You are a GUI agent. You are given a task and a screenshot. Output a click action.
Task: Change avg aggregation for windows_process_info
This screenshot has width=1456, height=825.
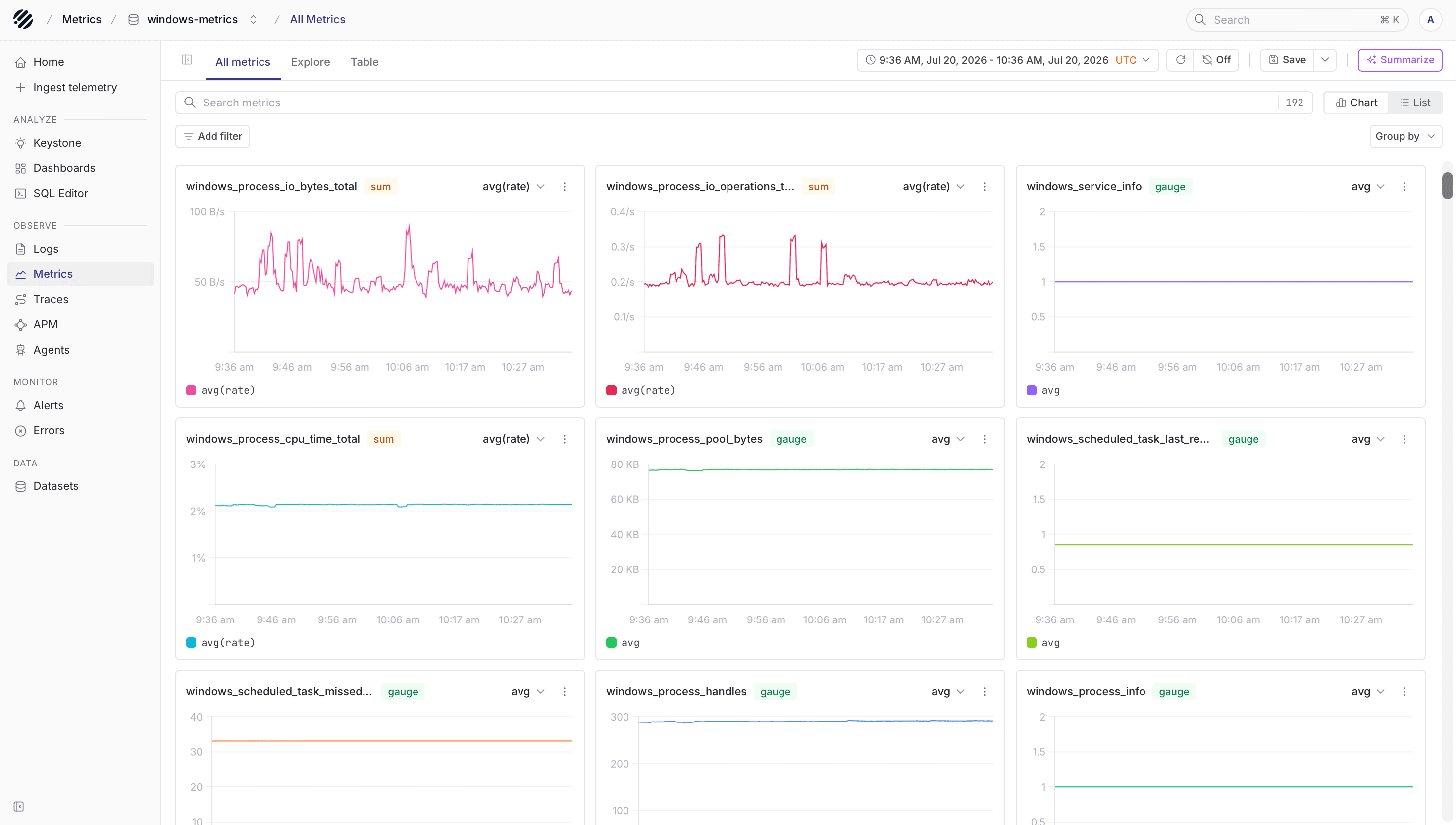pyautogui.click(x=1368, y=692)
